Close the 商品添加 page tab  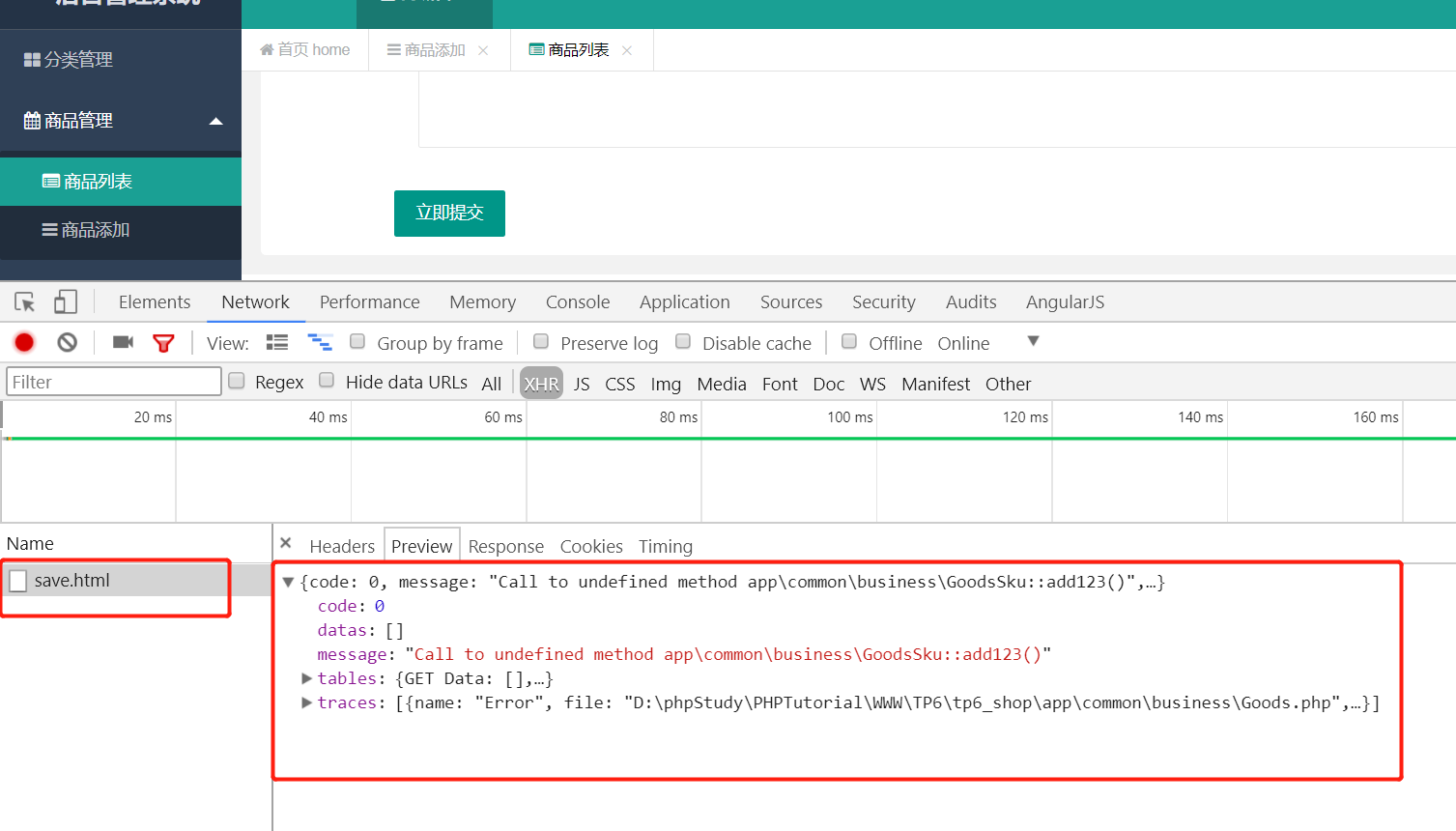[483, 50]
